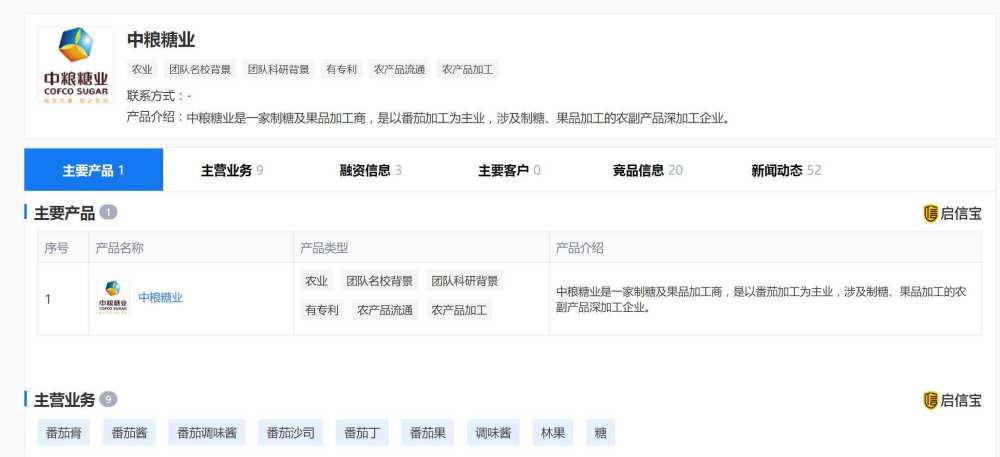View the 新闻动态 tab

(x=786, y=170)
